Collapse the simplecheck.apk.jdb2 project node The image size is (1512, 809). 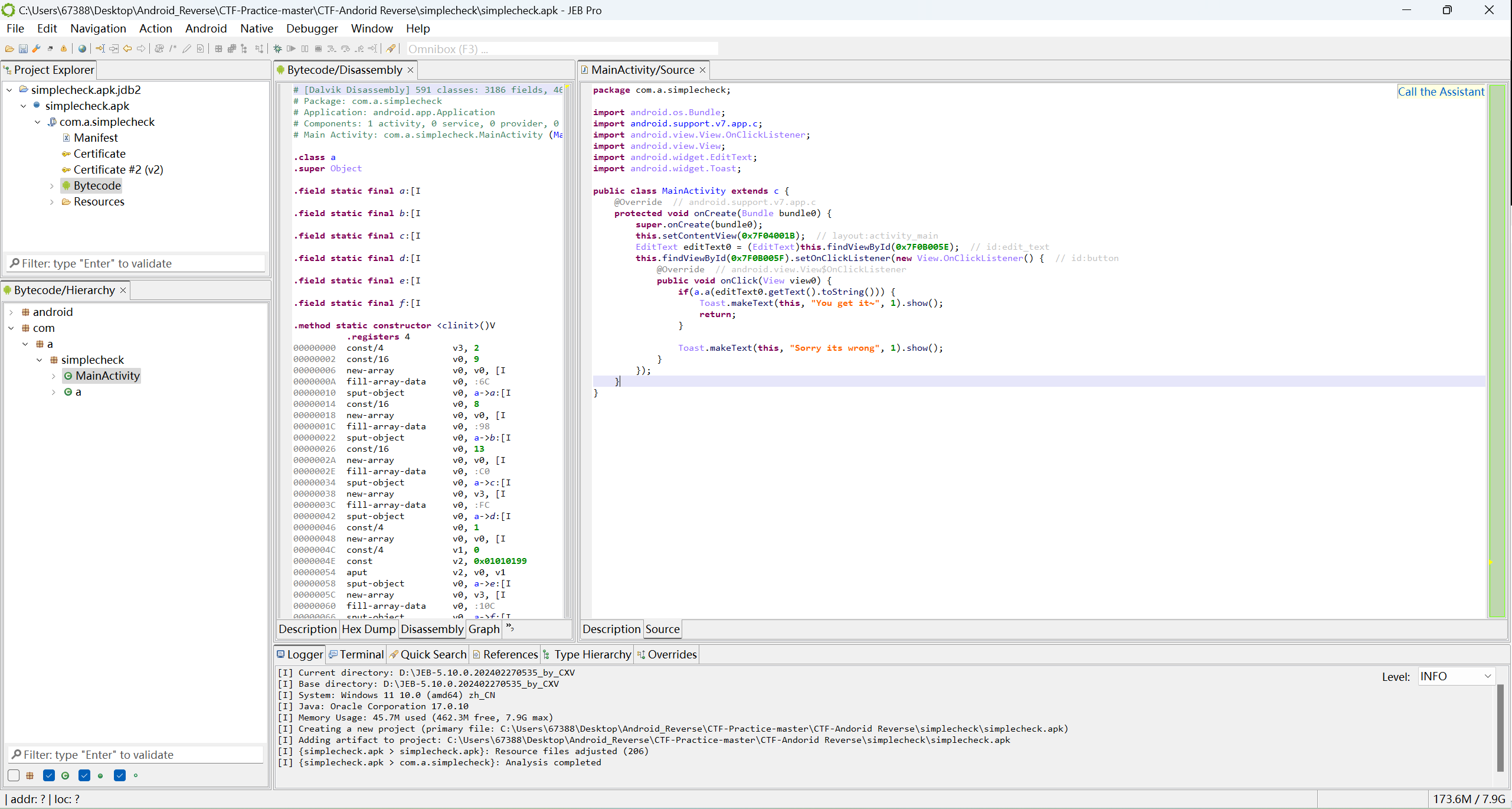[x=9, y=90]
